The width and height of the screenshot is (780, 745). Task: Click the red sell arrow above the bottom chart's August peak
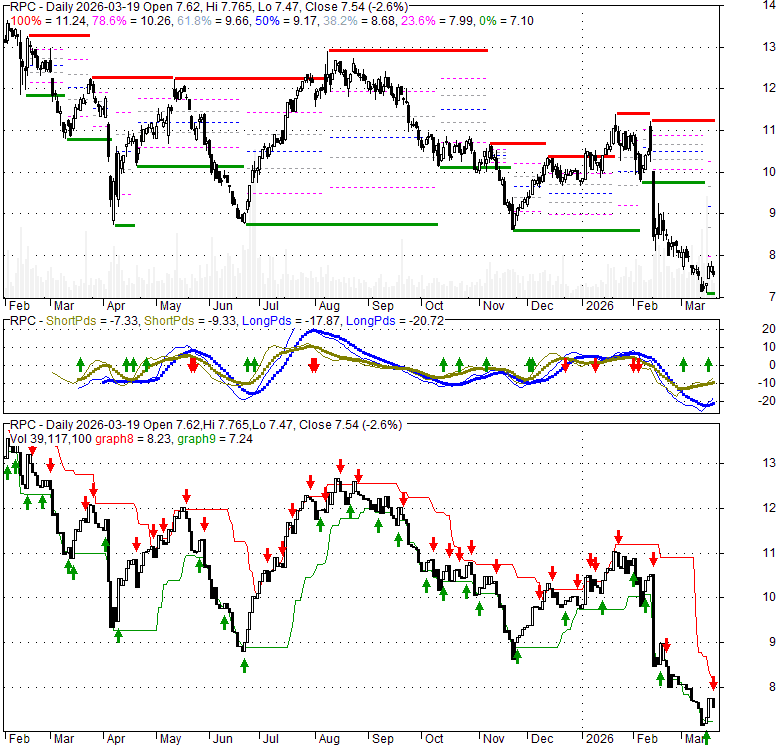[x=340, y=466]
